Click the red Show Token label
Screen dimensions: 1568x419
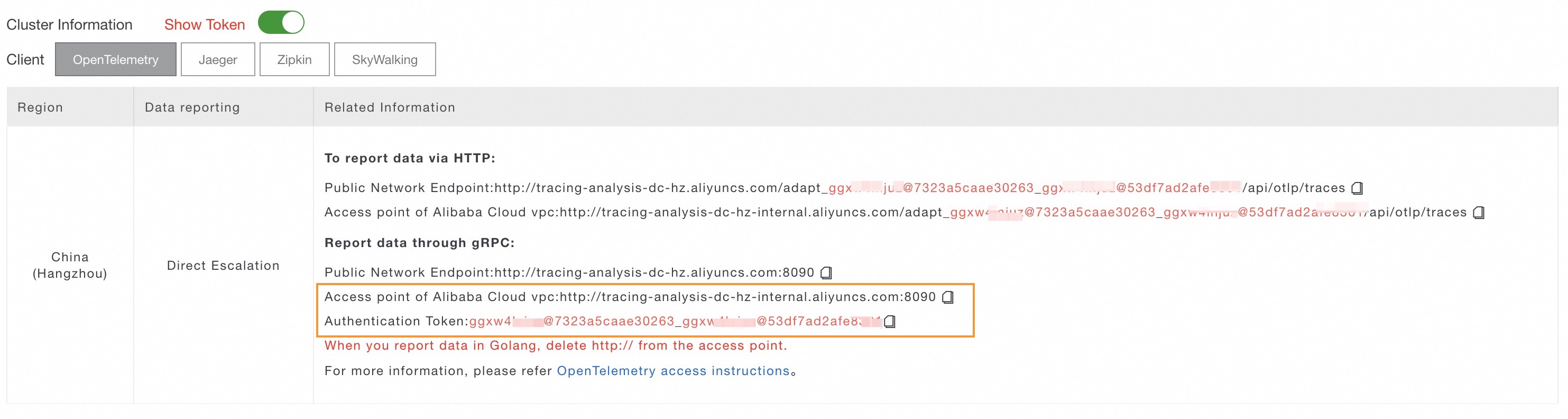pyautogui.click(x=205, y=24)
